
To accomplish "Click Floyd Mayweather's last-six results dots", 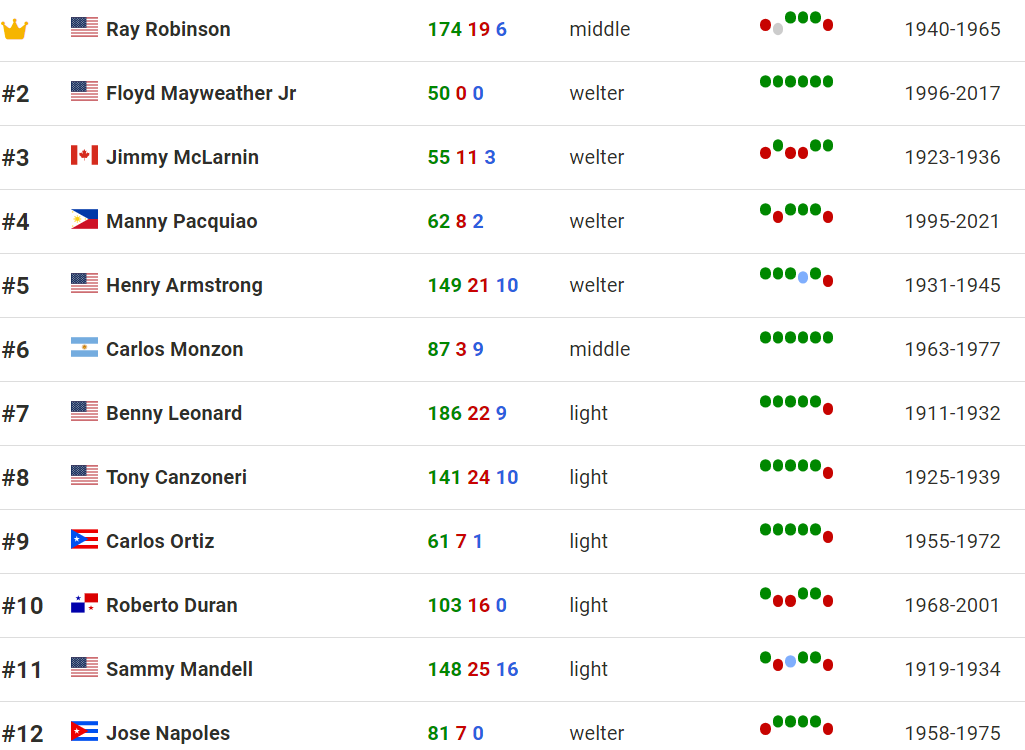I will pyautogui.click(x=796, y=82).
